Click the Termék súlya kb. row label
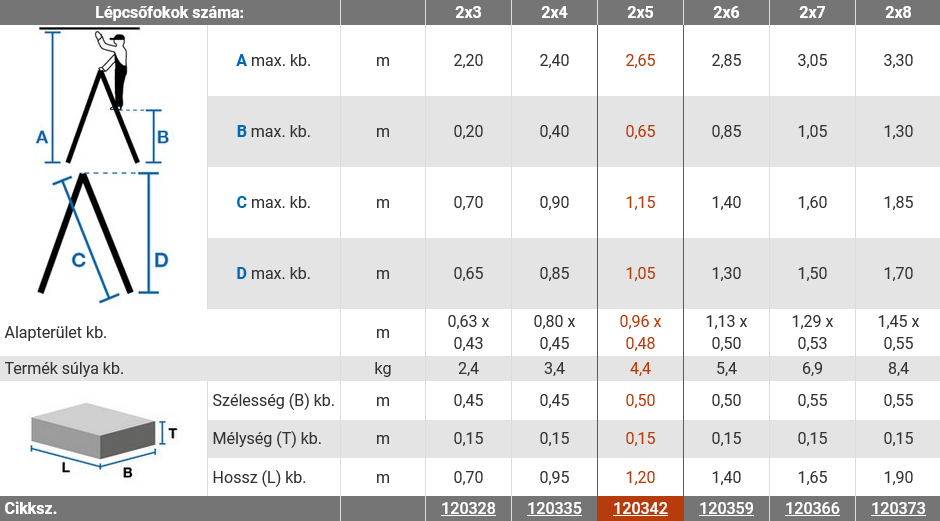The width and height of the screenshot is (940, 521). [x=64, y=368]
